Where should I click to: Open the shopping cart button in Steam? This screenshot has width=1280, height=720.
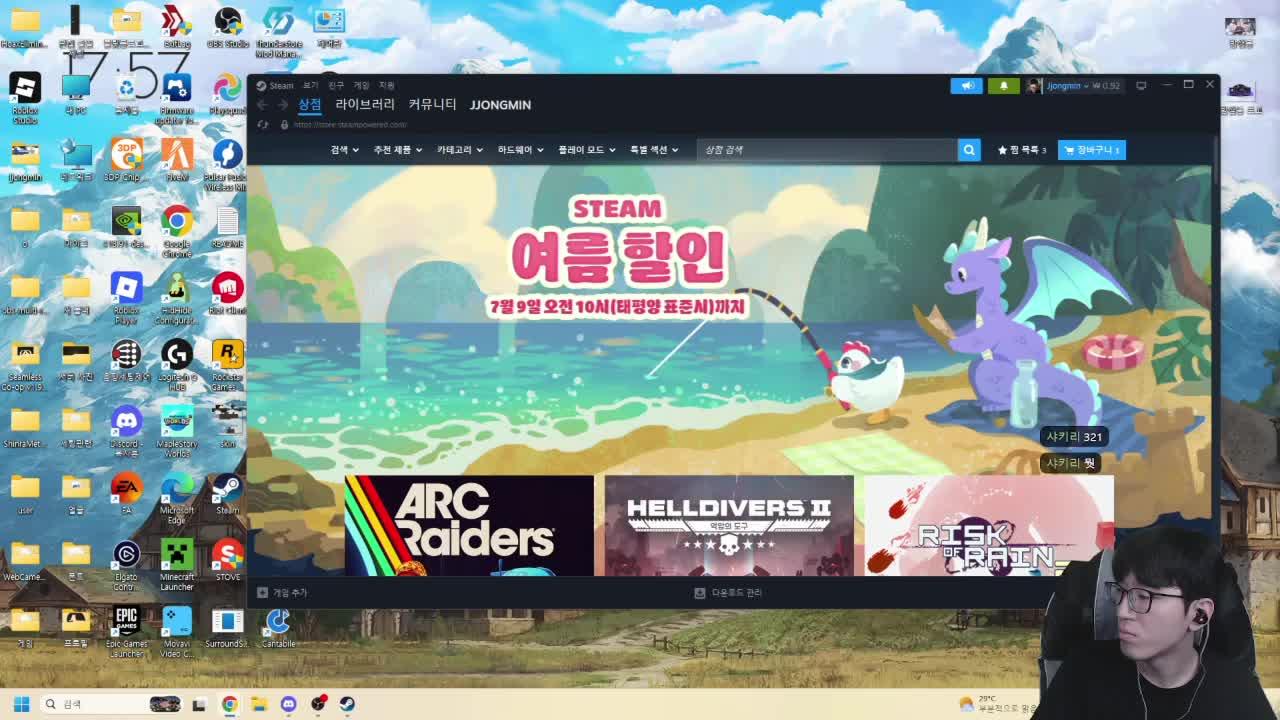tap(1092, 149)
